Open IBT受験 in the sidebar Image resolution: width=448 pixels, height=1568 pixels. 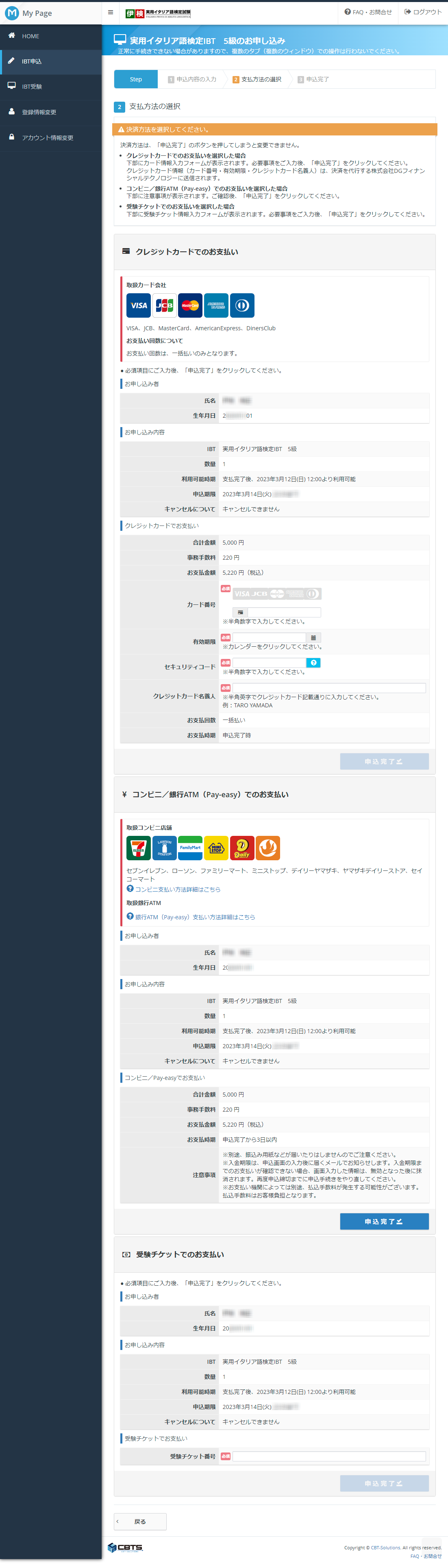pyautogui.click(x=50, y=87)
